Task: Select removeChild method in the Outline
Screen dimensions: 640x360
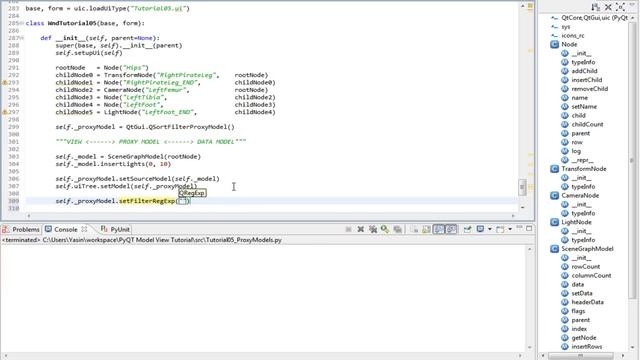Action: [589, 89]
